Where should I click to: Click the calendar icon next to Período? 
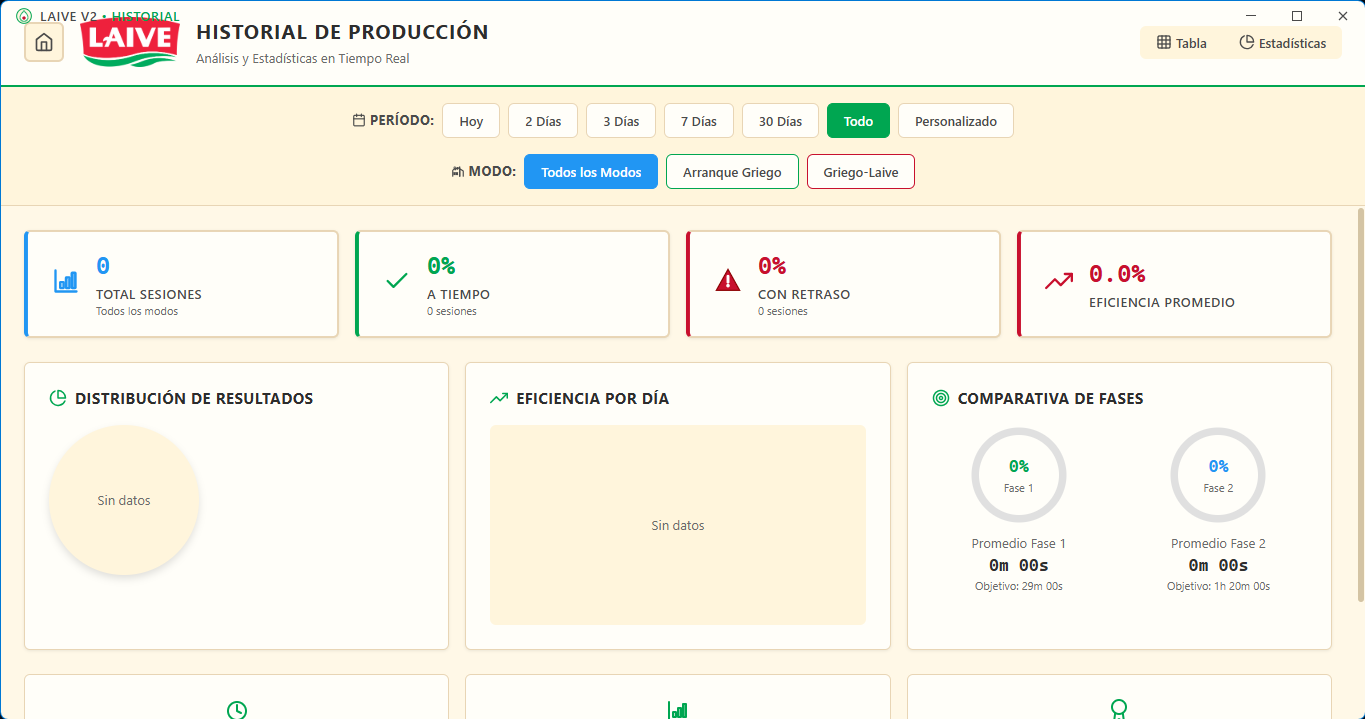pos(359,121)
